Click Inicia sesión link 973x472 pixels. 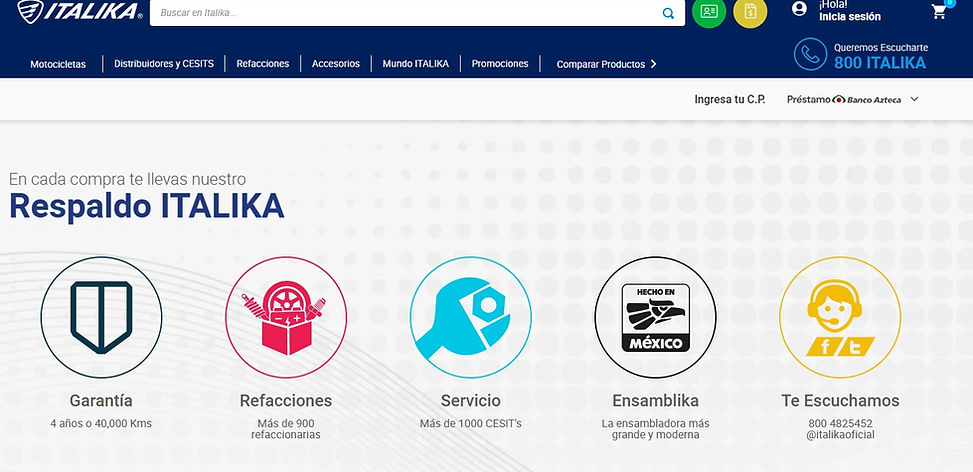[850, 17]
